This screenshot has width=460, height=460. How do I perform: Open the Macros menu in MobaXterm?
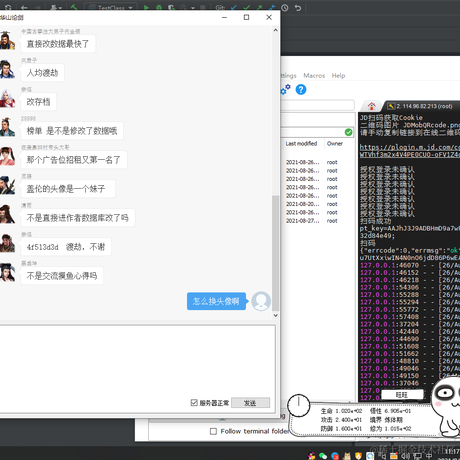[x=314, y=76]
